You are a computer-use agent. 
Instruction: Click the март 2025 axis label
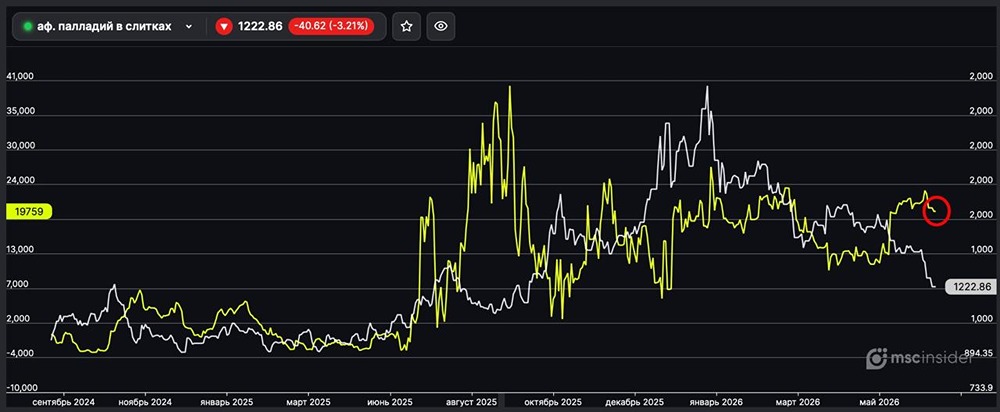pos(307,402)
